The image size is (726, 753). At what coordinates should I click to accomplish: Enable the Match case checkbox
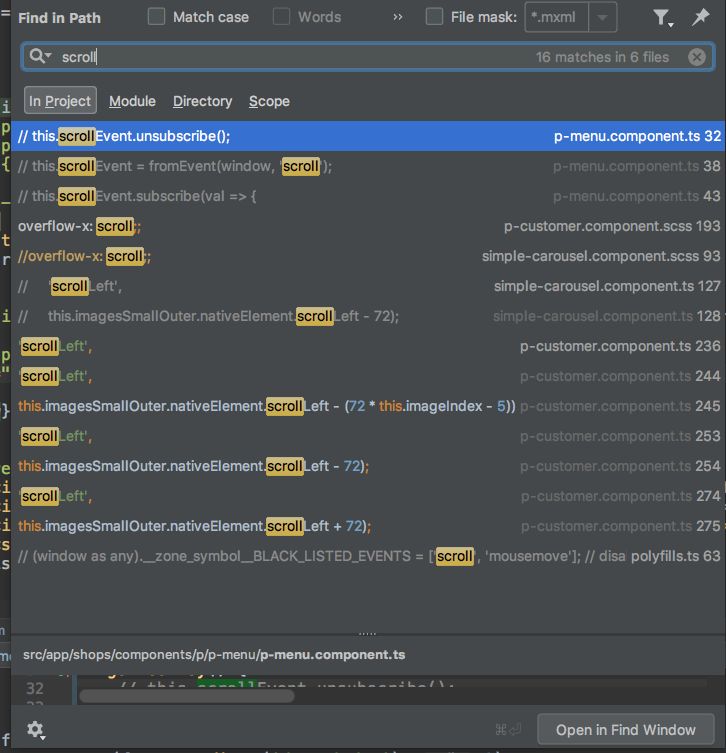pyautogui.click(x=157, y=17)
